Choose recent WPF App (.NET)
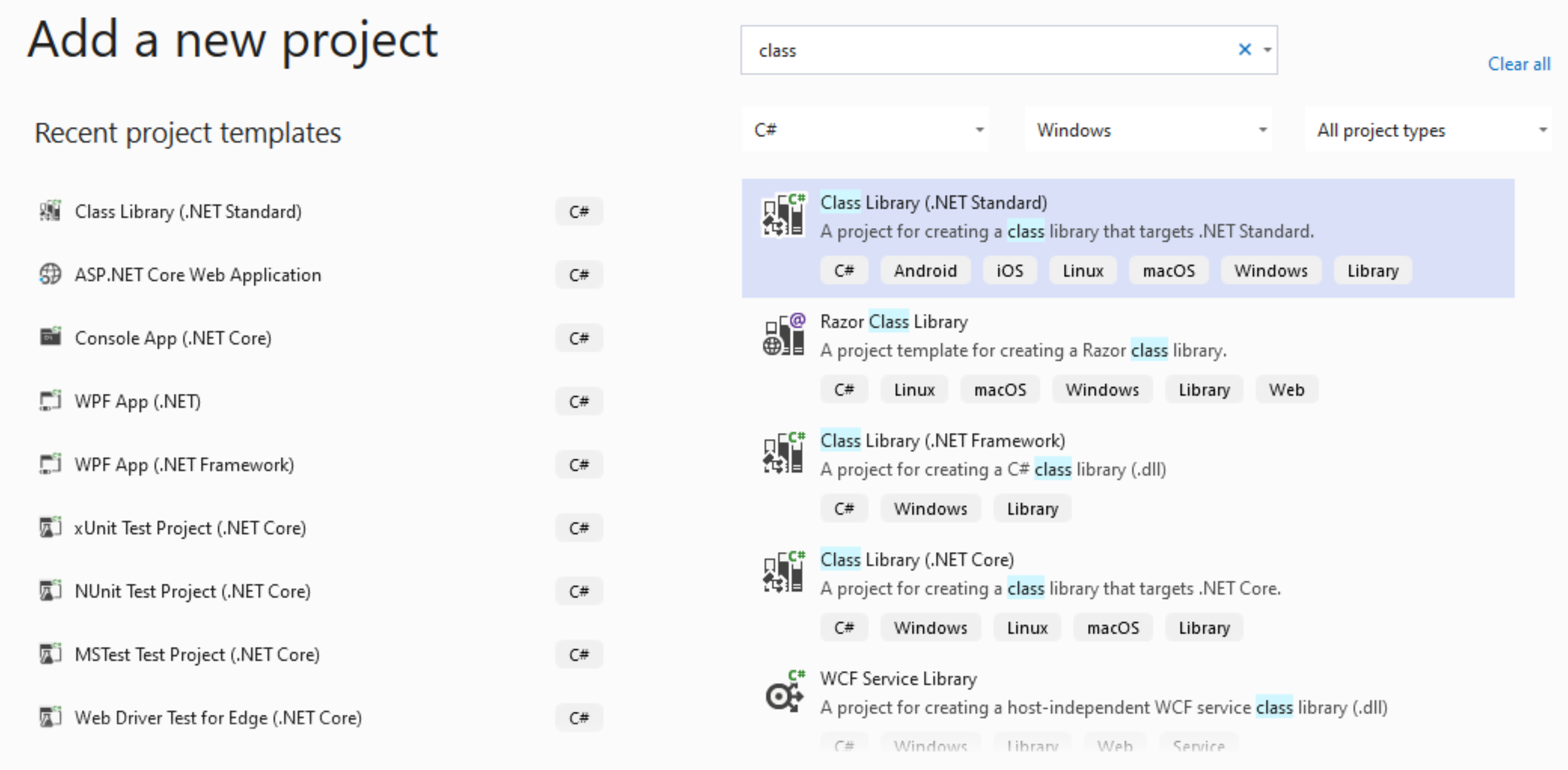1568x770 pixels. tap(138, 401)
